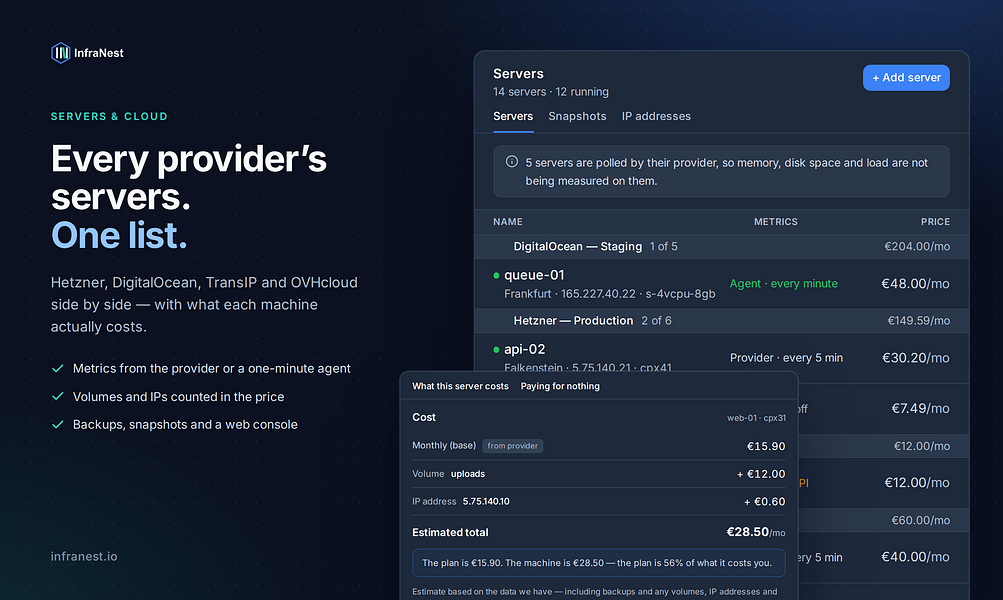Viewport: 1003px width, 600px height.
Task: Click the €28.50/mo estimated total
Action: click(x=755, y=532)
